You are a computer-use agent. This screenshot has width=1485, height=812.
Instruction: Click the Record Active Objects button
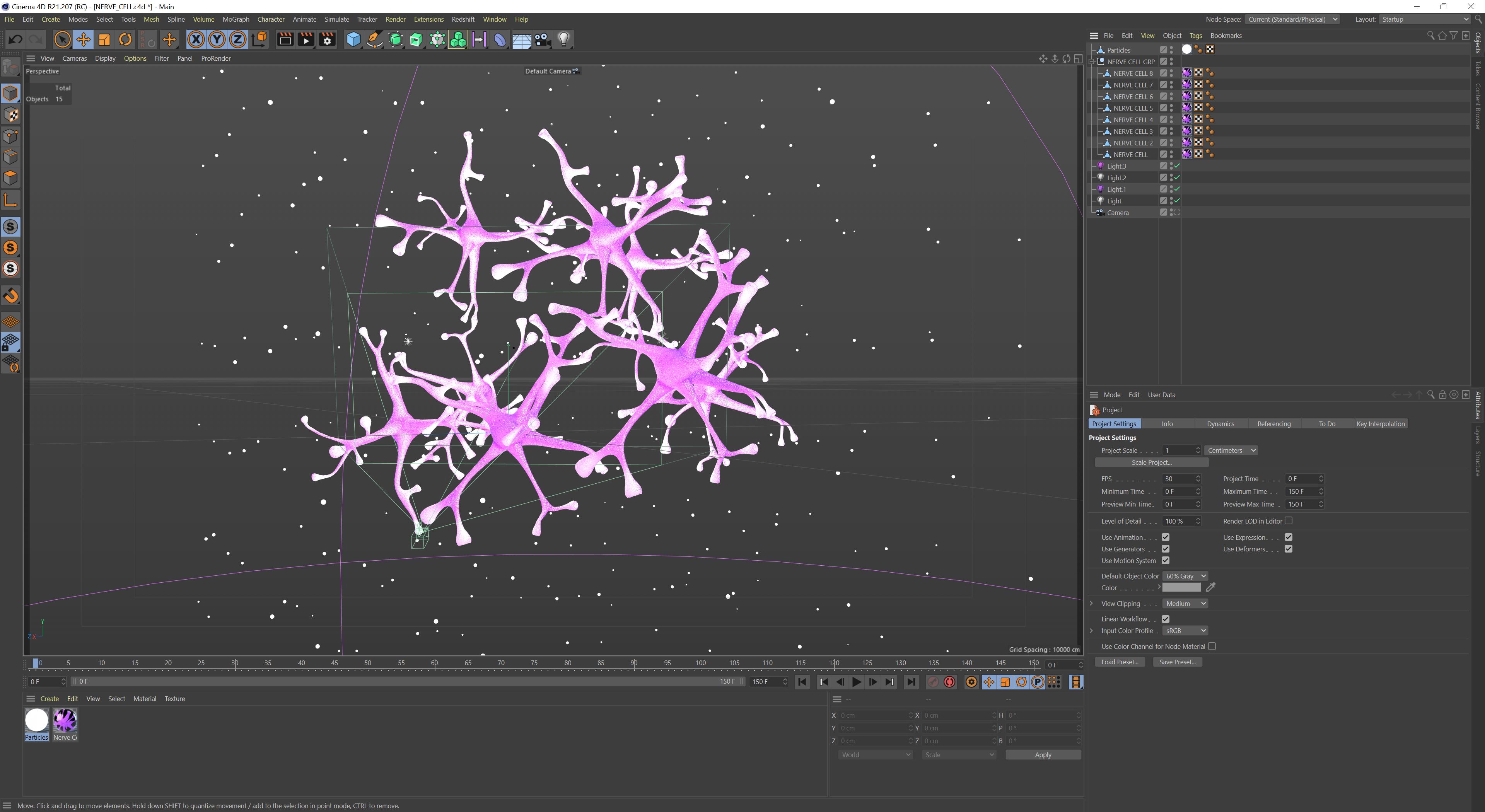[x=933, y=682]
